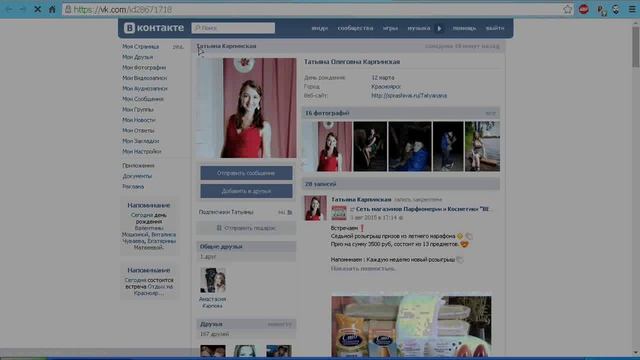This screenshot has height=360, width=640.
Task: Click the browser home button
Action: tap(52, 9)
